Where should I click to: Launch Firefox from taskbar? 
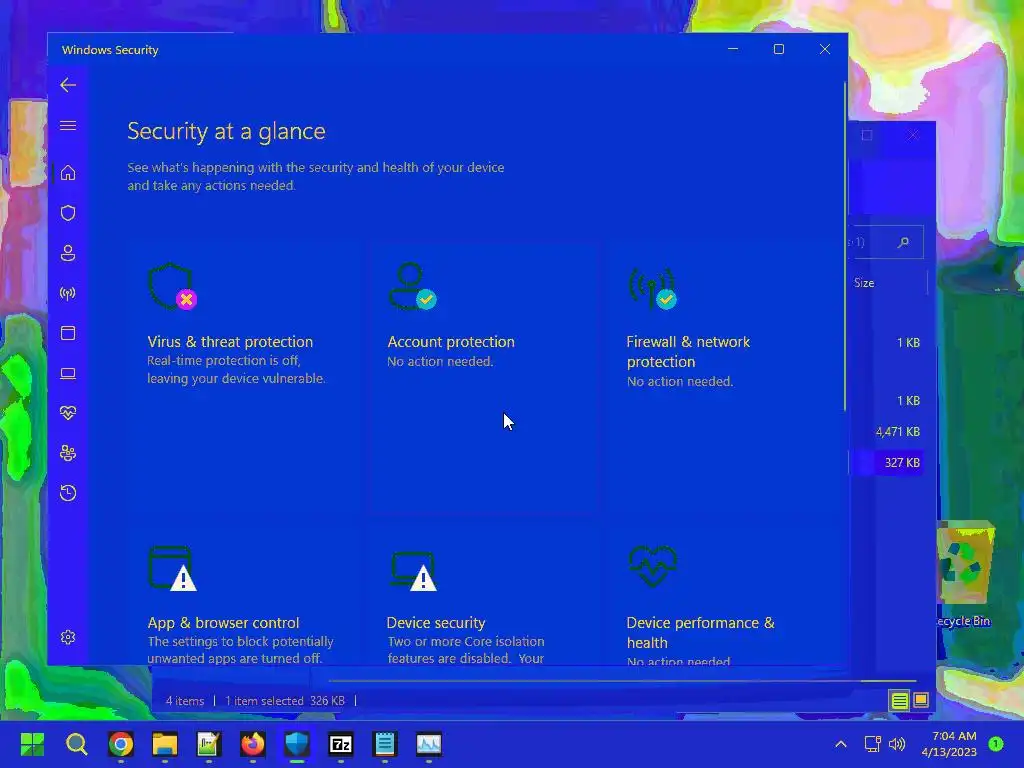click(253, 744)
